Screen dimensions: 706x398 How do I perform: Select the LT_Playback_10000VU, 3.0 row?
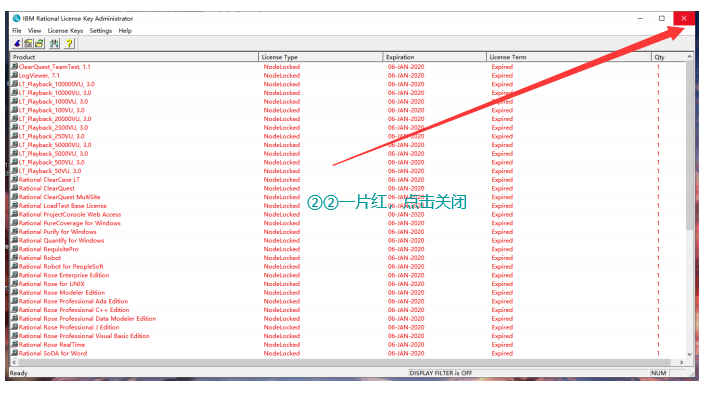click(x=348, y=93)
